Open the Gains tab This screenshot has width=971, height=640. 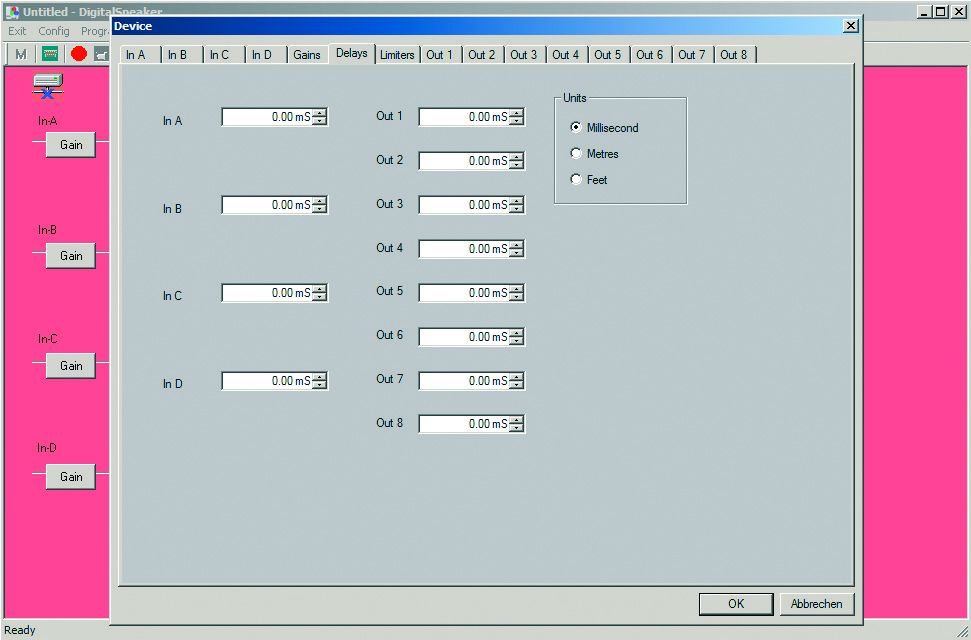click(x=307, y=55)
